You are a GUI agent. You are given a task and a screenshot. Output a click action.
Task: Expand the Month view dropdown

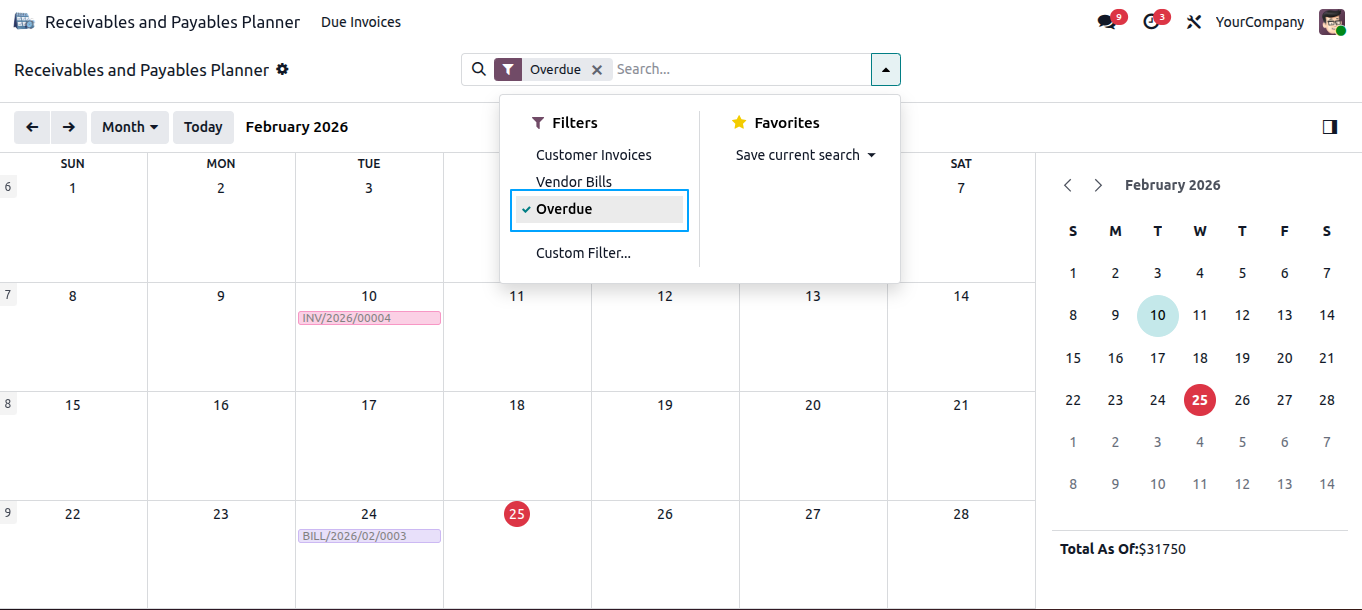130,127
